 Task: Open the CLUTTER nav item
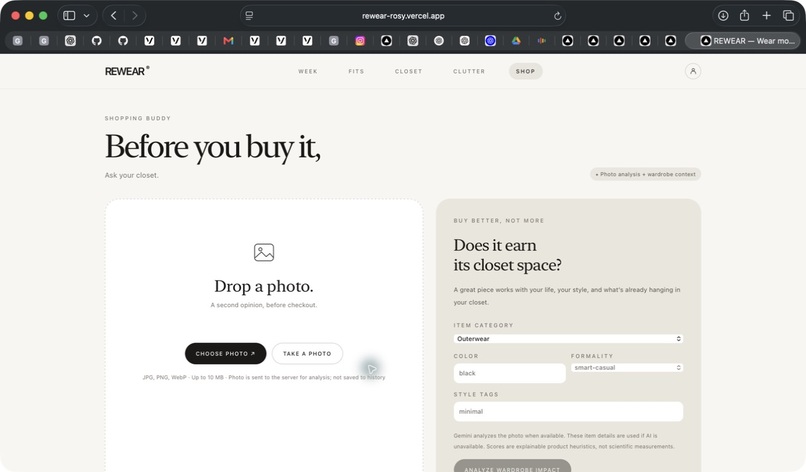pyautogui.click(x=469, y=71)
